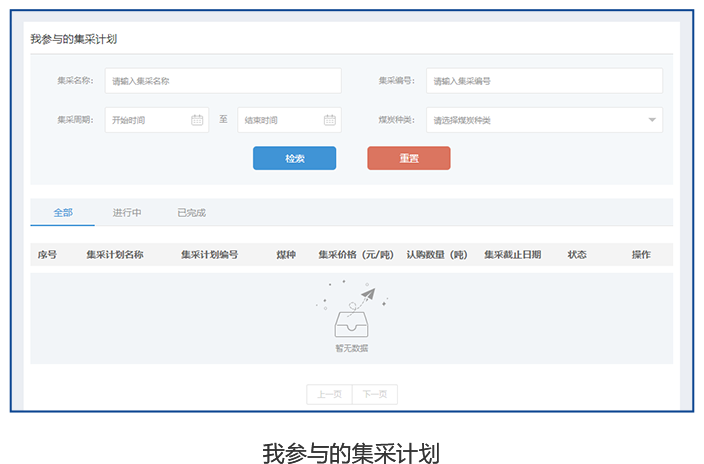The width and height of the screenshot is (704, 464).
Task: Click the 状态 column header
Action: pyautogui.click(x=577, y=255)
